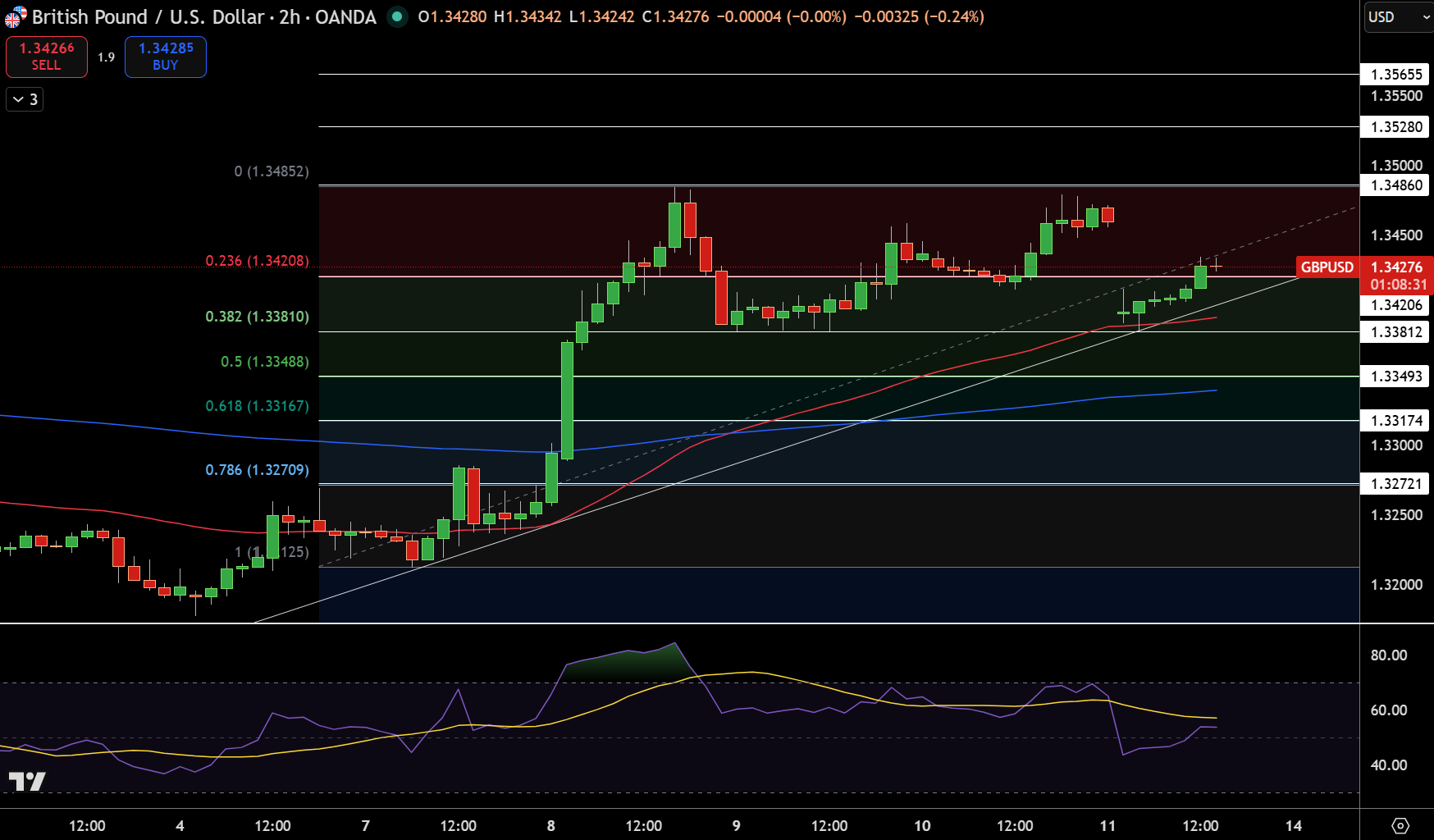Screen dimensions: 1434x840
Task: Click the SELL button at 1.34266
Action: [x=47, y=57]
